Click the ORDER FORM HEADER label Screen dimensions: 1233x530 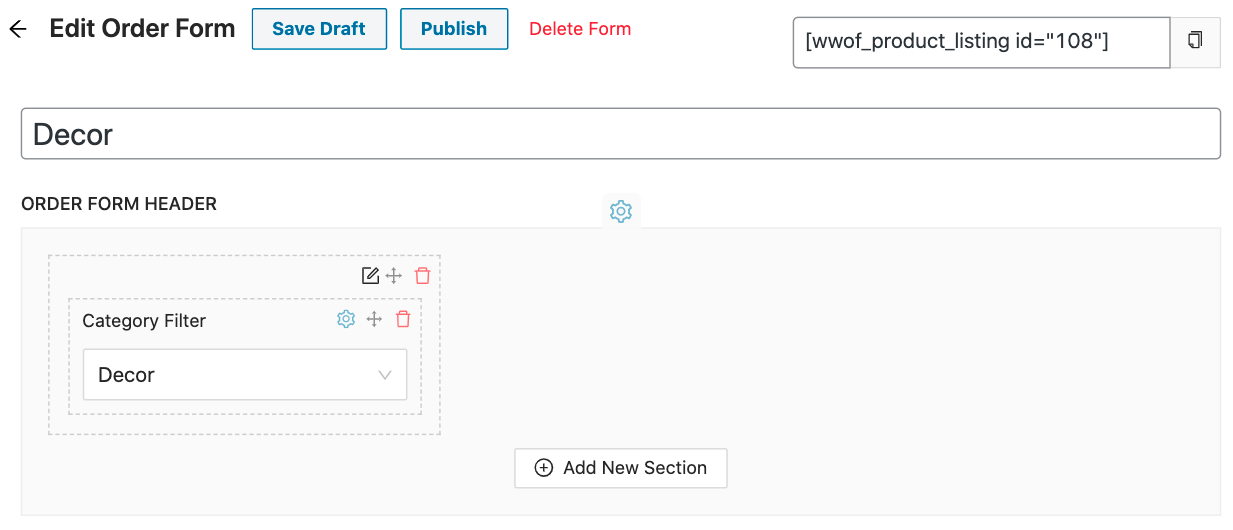(x=119, y=204)
